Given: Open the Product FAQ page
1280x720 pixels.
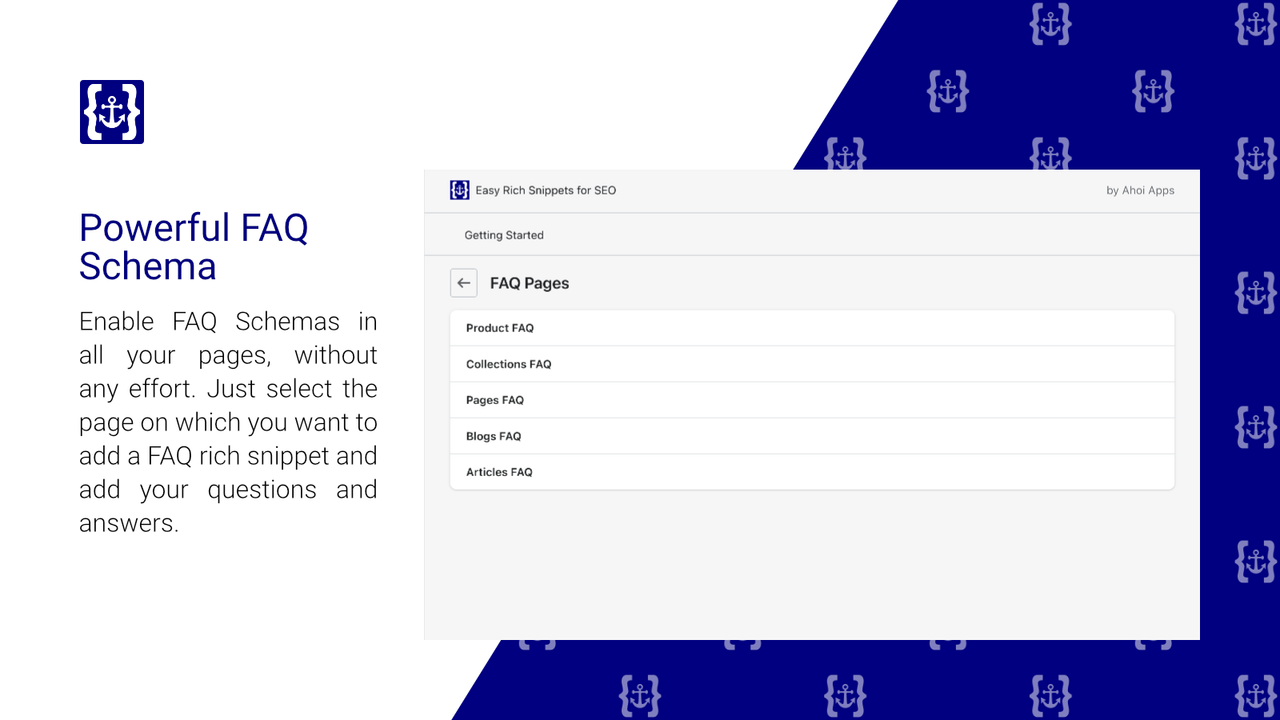Looking at the screenshot, I should (x=812, y=327).
